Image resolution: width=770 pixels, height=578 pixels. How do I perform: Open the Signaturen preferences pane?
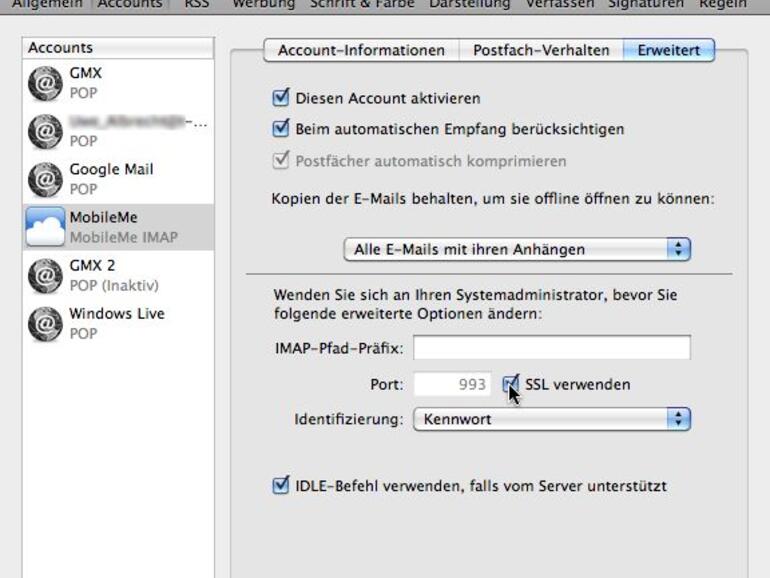tap(646, 4)
